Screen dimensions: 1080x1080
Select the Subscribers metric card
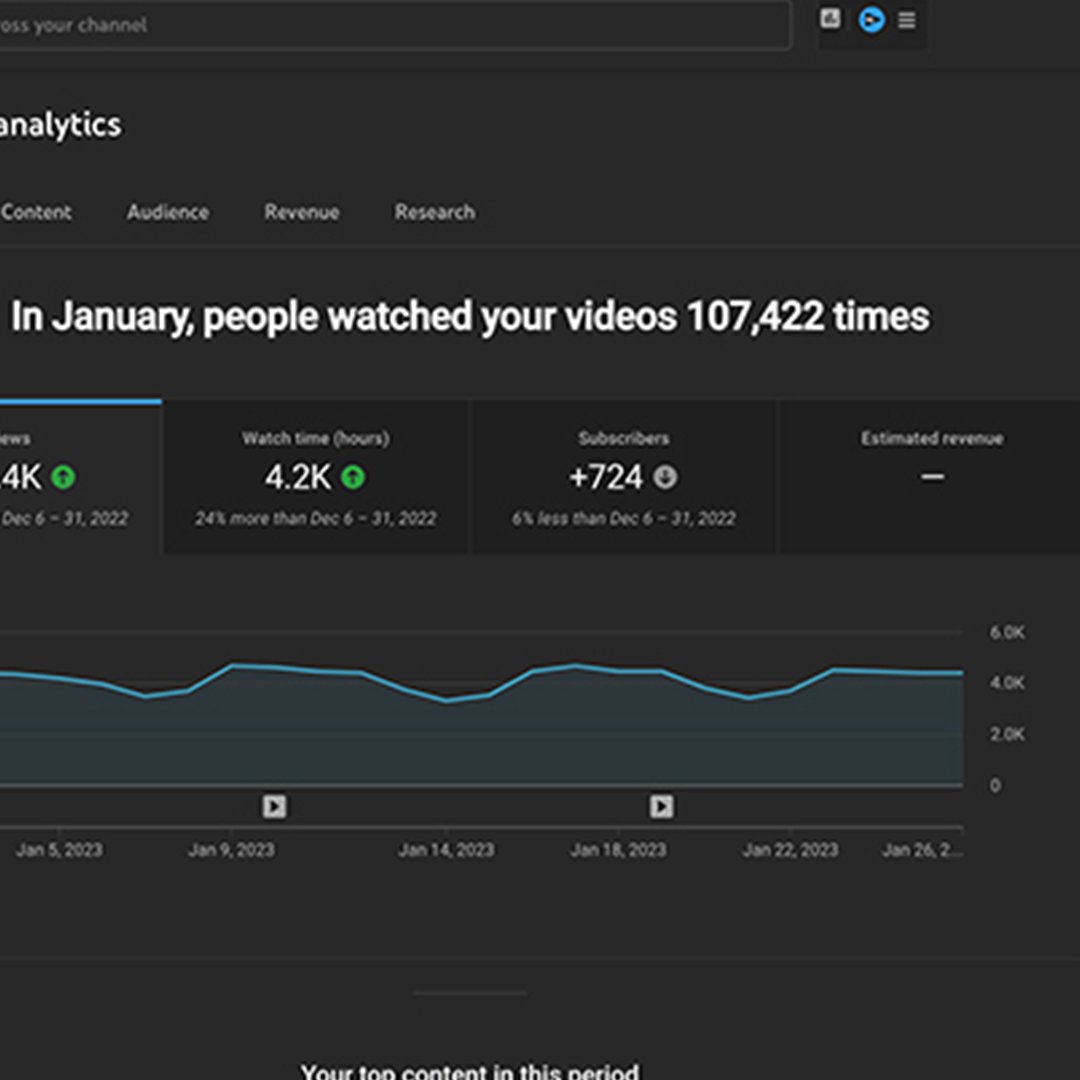click(x=624, y=477)
